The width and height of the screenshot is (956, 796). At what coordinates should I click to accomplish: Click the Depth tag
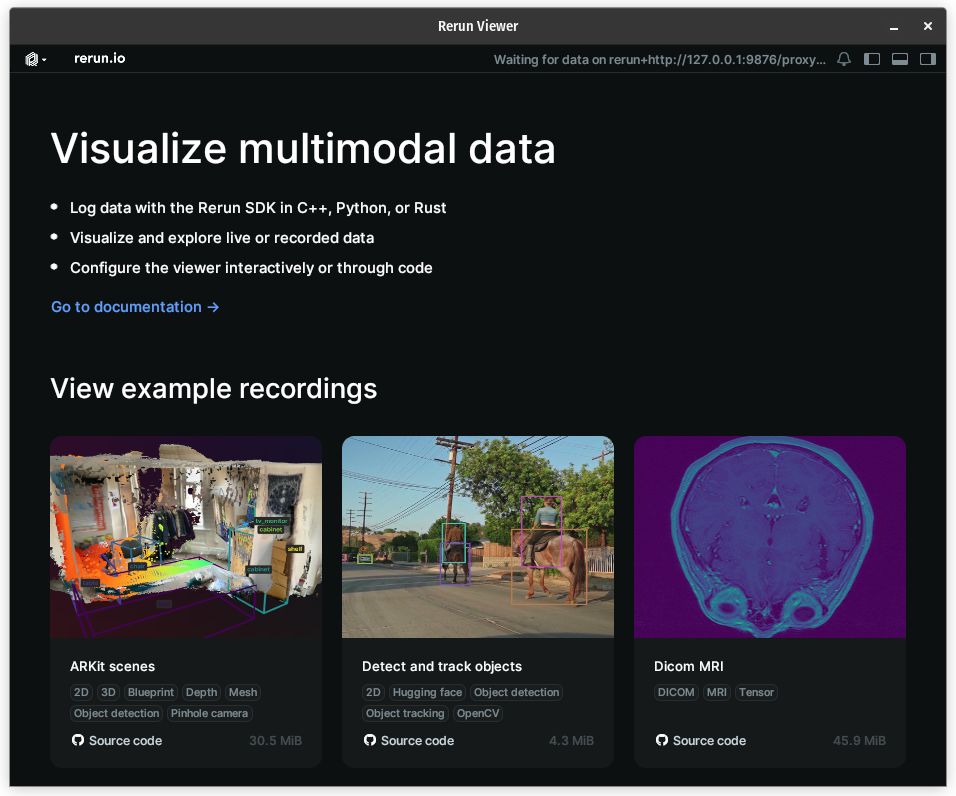(201, 692)
